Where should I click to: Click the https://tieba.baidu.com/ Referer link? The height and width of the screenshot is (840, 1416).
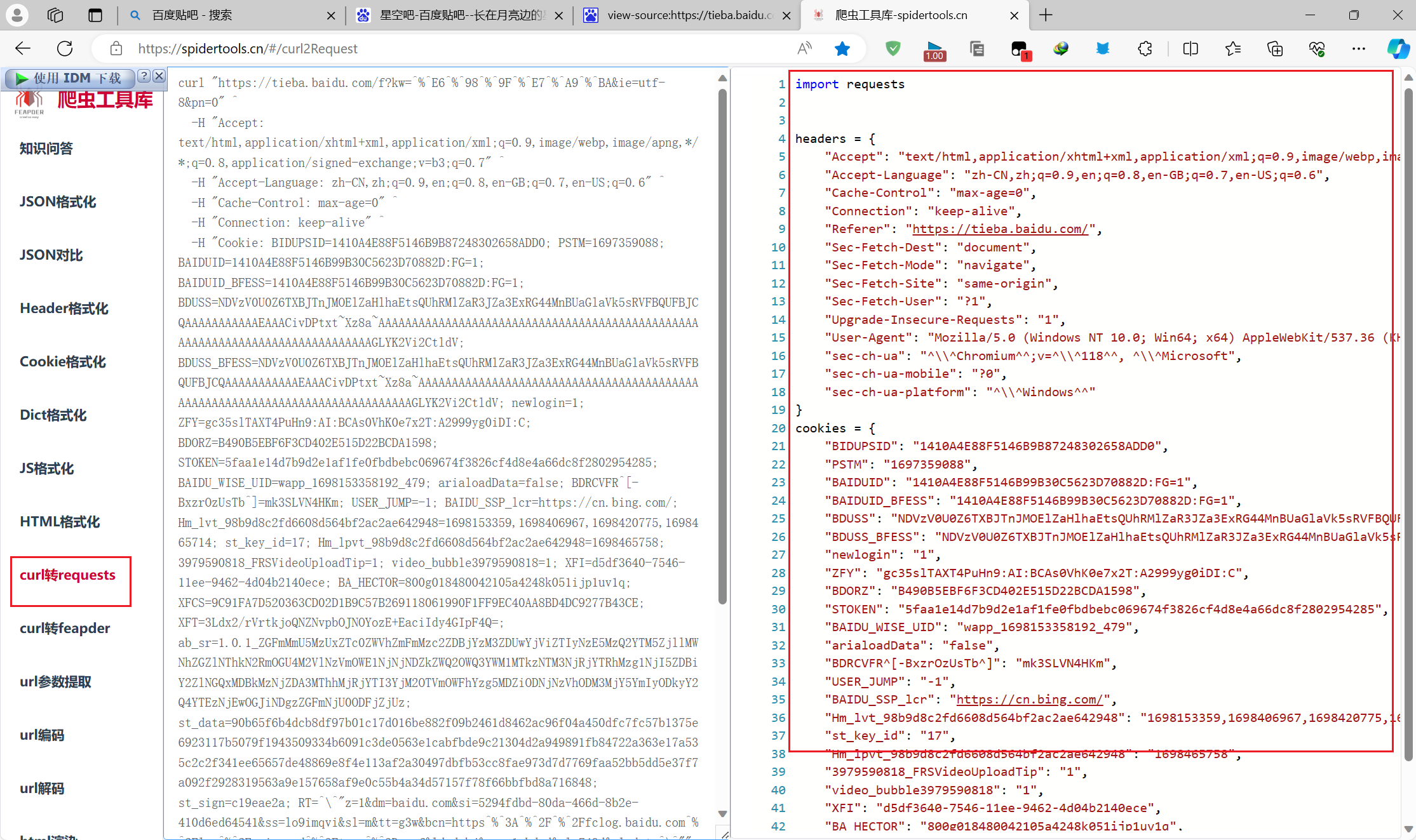(x=1000, y=229)
